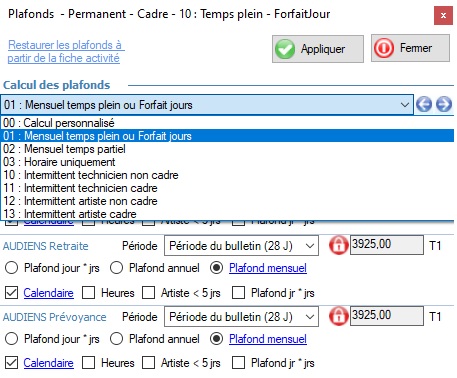Viewport: 457px width, 378px height.
Task: Check Heures checkbox in AUDIENS Retraite section
Action: coord(88,293)
